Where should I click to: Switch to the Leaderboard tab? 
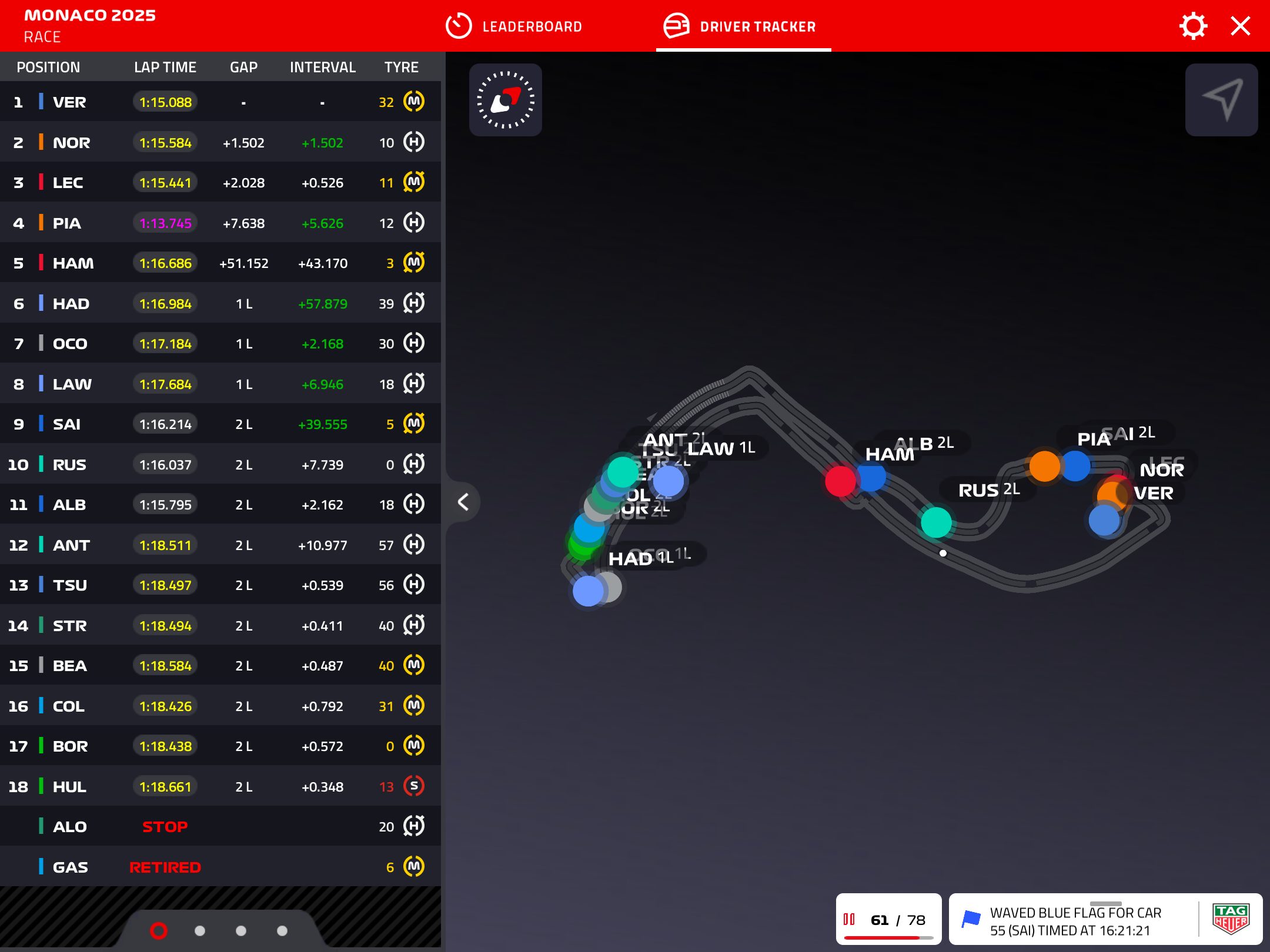514,26
